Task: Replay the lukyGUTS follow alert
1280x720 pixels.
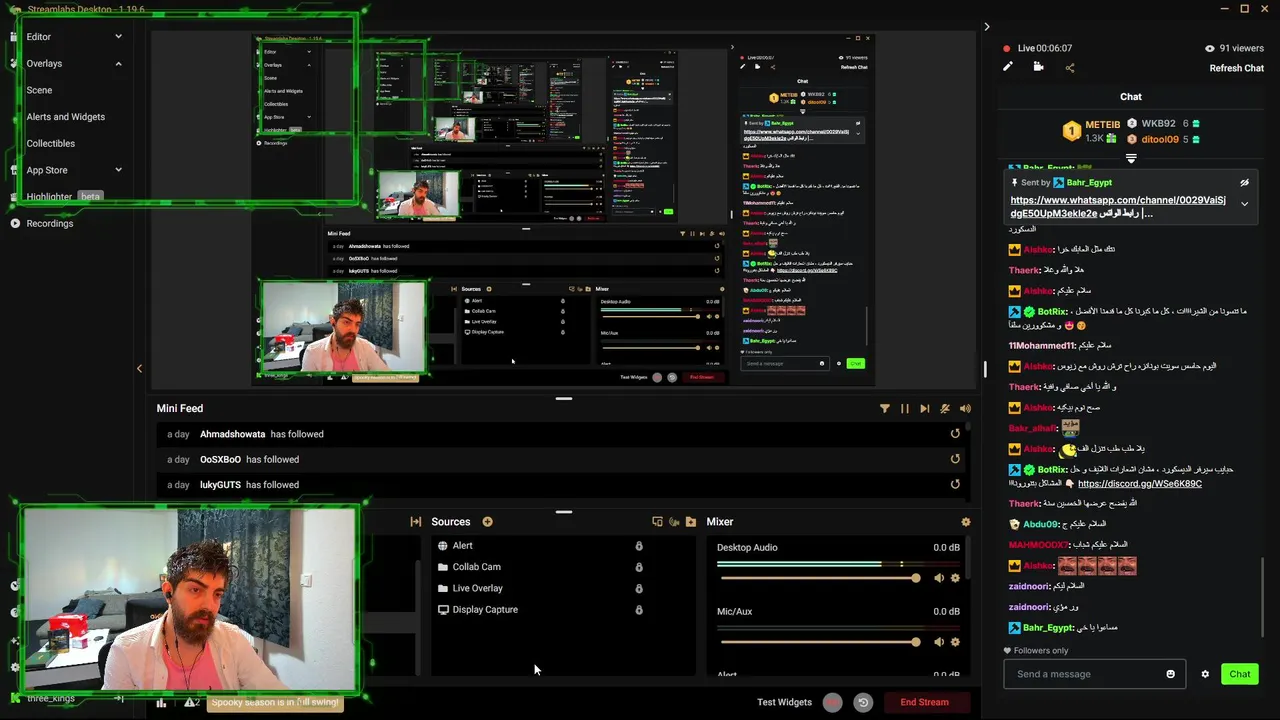Action: click(955, 484)
